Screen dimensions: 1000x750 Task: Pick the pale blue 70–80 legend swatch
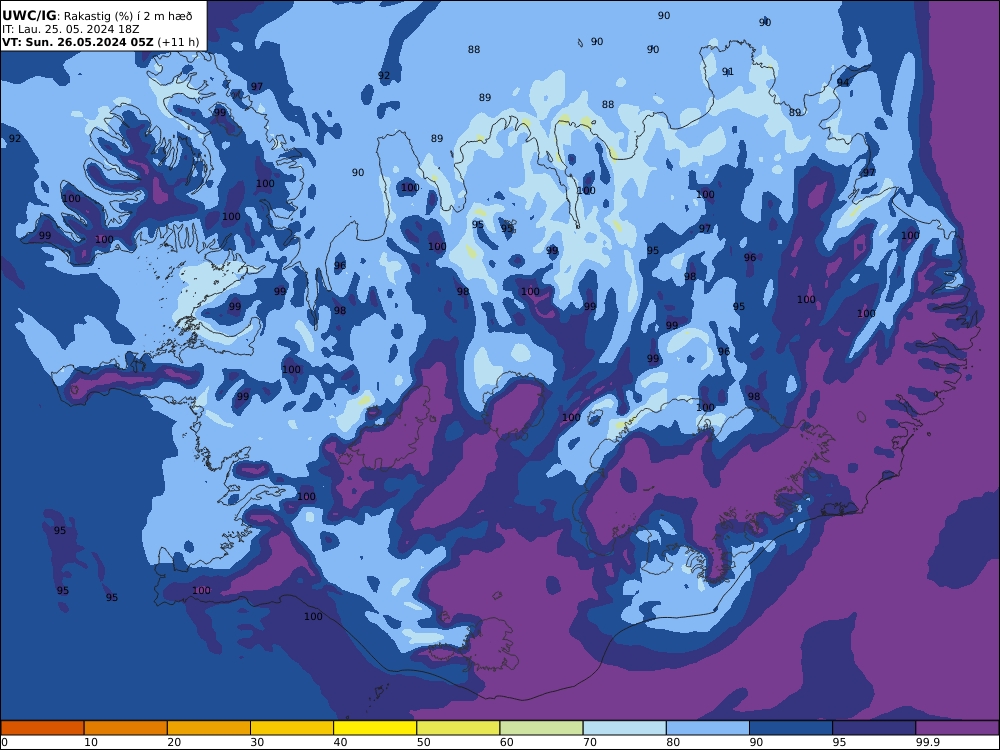[625, 728]
